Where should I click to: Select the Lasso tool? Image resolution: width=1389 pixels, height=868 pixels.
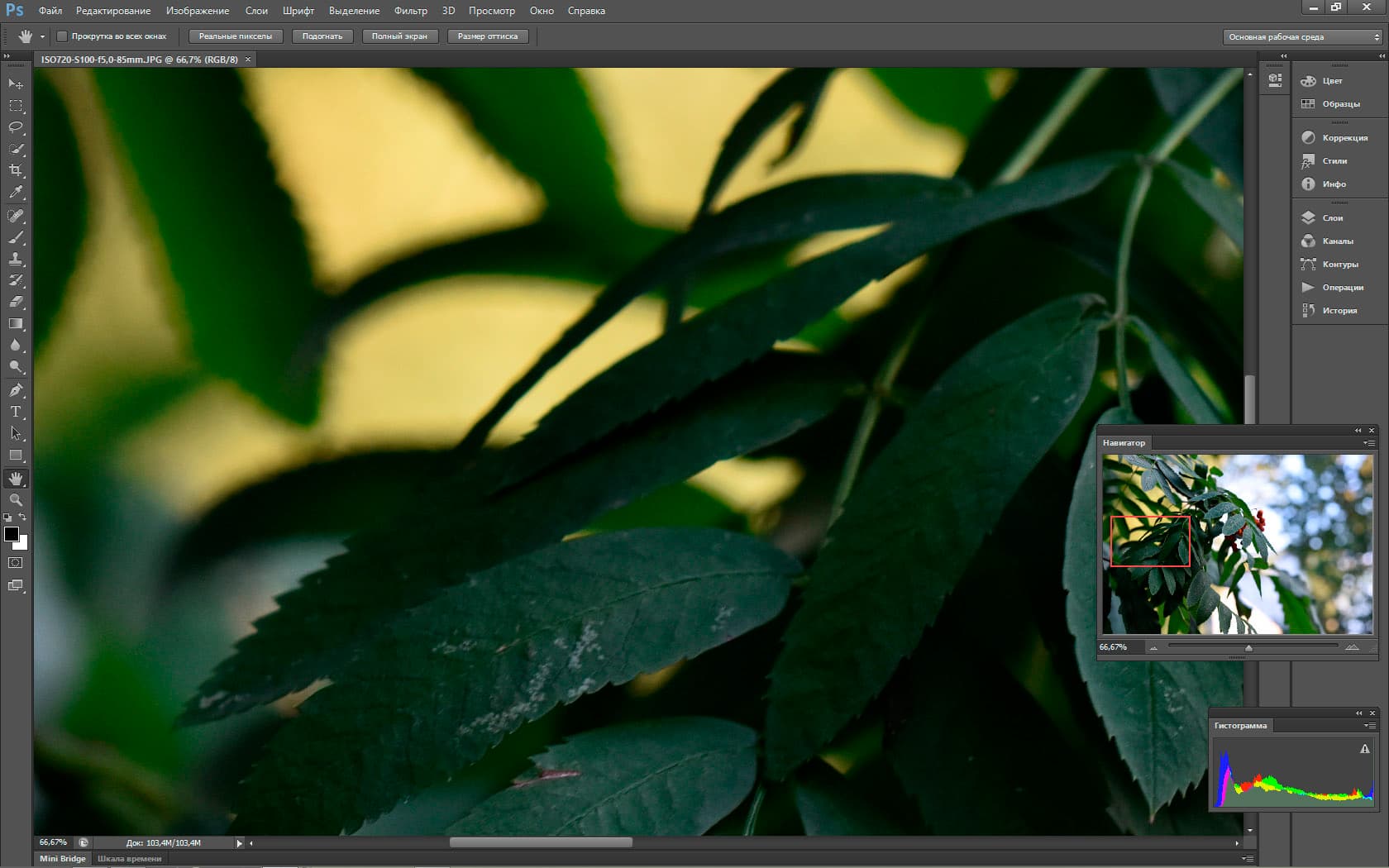point(16,127)
